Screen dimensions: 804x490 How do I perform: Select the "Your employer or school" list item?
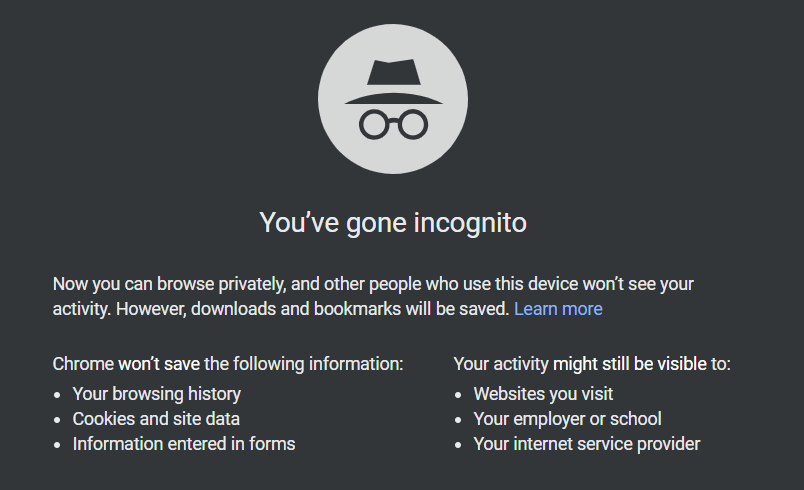pos(567,419)
